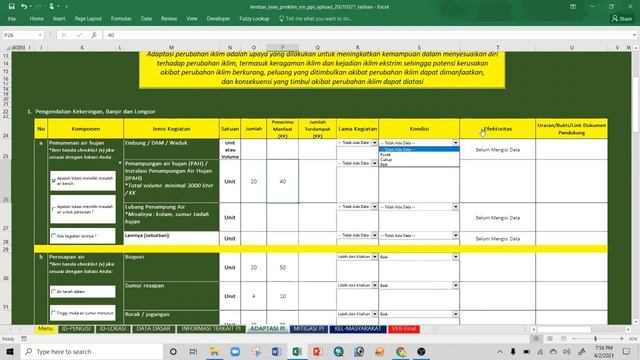Toggle 'Ada kegiatan lainnya' checkbox

click(x=54, y=236)
